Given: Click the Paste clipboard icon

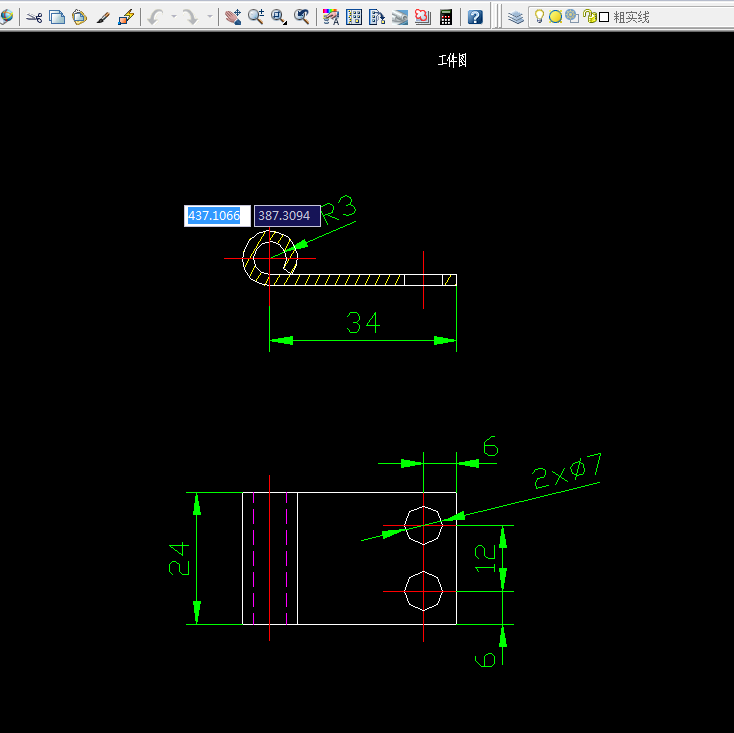Looking at the screenshot, I should click(80, 18).
